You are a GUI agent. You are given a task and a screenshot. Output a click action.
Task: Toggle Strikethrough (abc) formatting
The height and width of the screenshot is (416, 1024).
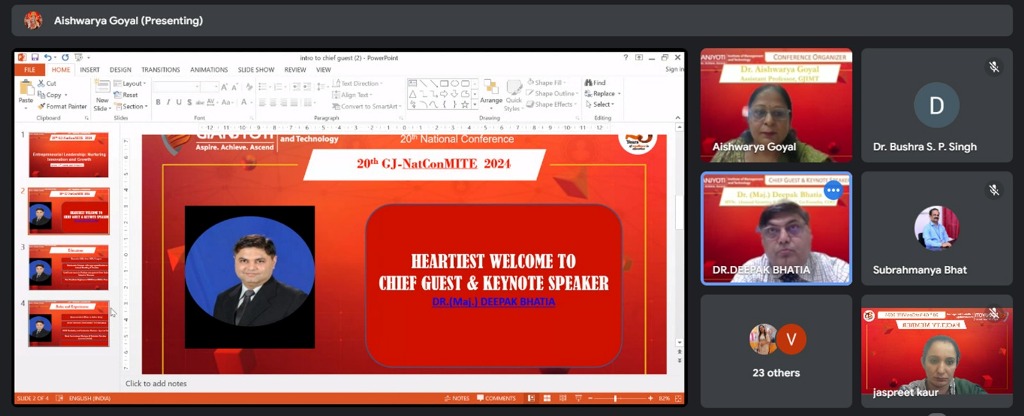[199, 103]
